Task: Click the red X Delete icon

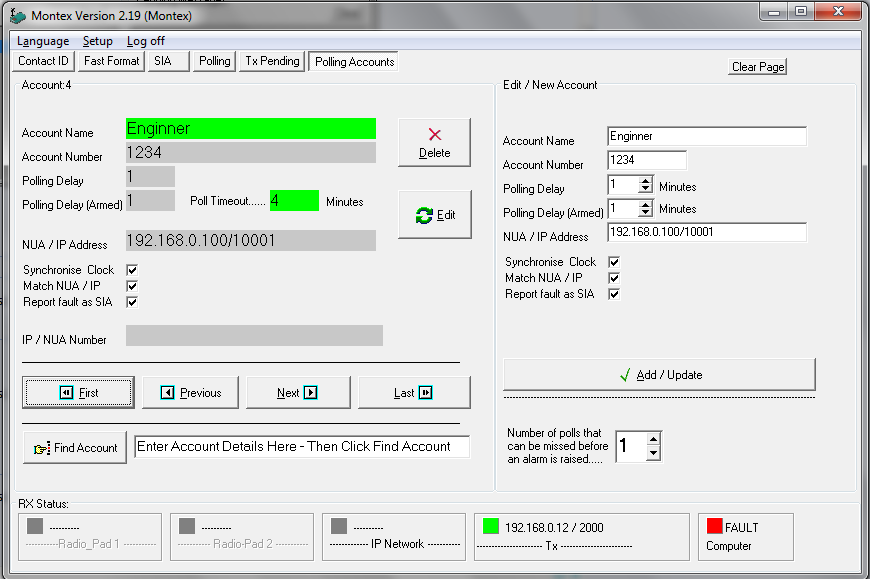Action: point(434,135)
